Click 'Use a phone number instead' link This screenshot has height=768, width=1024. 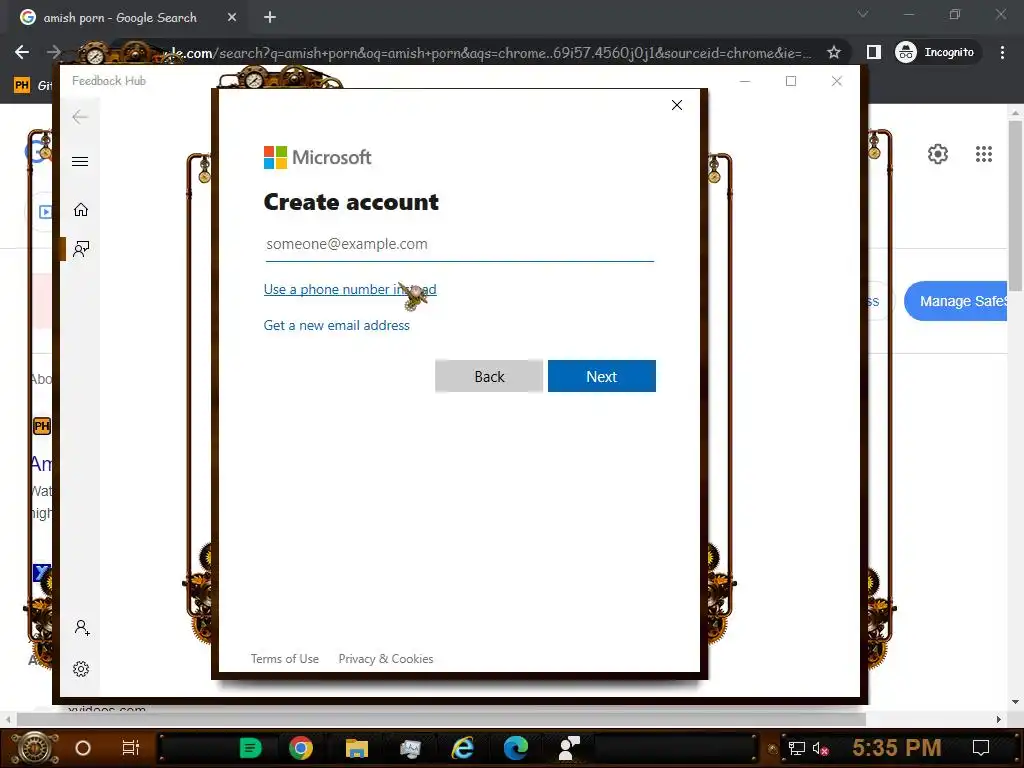click(350, 289)
